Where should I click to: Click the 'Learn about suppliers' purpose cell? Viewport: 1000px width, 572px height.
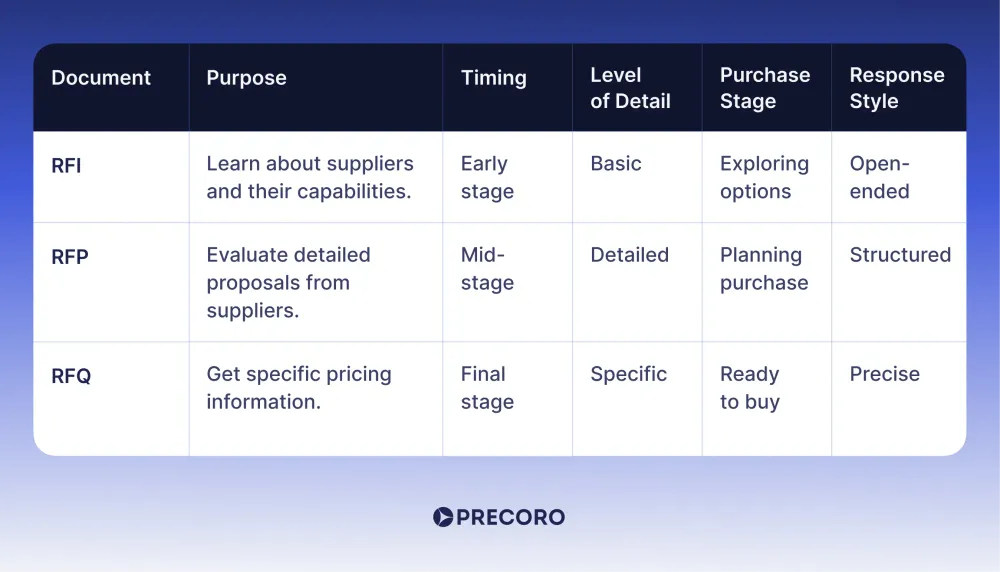click(x=310, y=177)
